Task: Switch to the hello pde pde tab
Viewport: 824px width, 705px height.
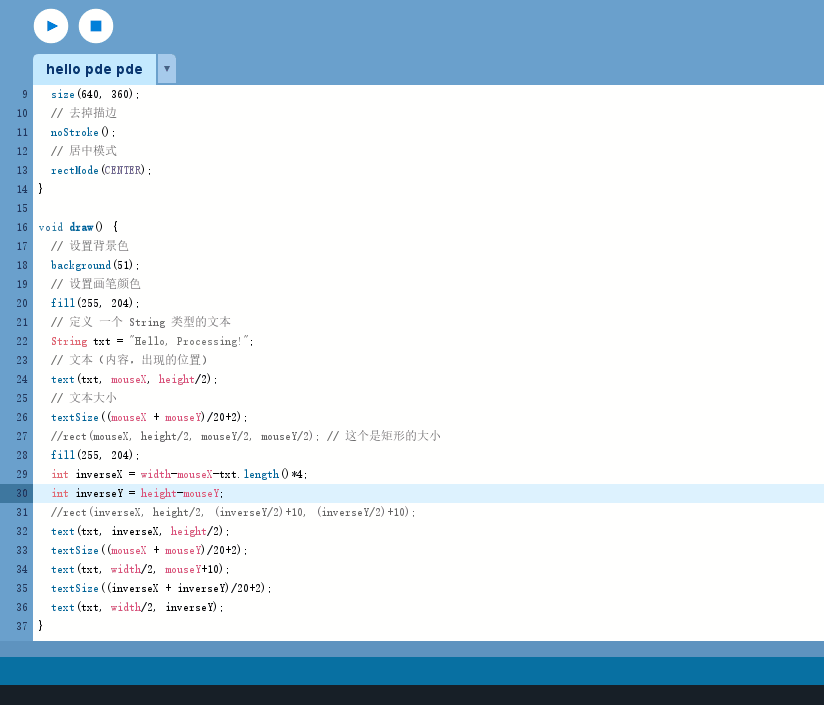Action: [x=93, y=70]
